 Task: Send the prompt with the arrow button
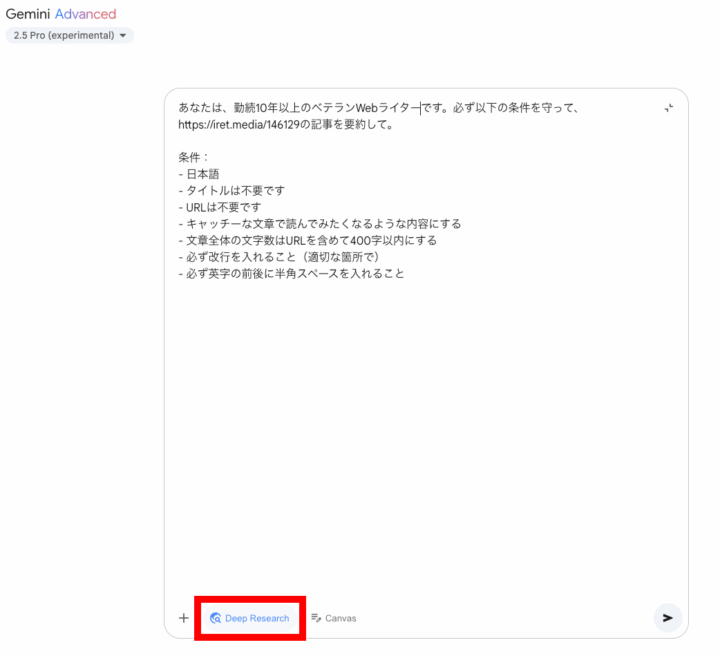[x=668, y=618]
